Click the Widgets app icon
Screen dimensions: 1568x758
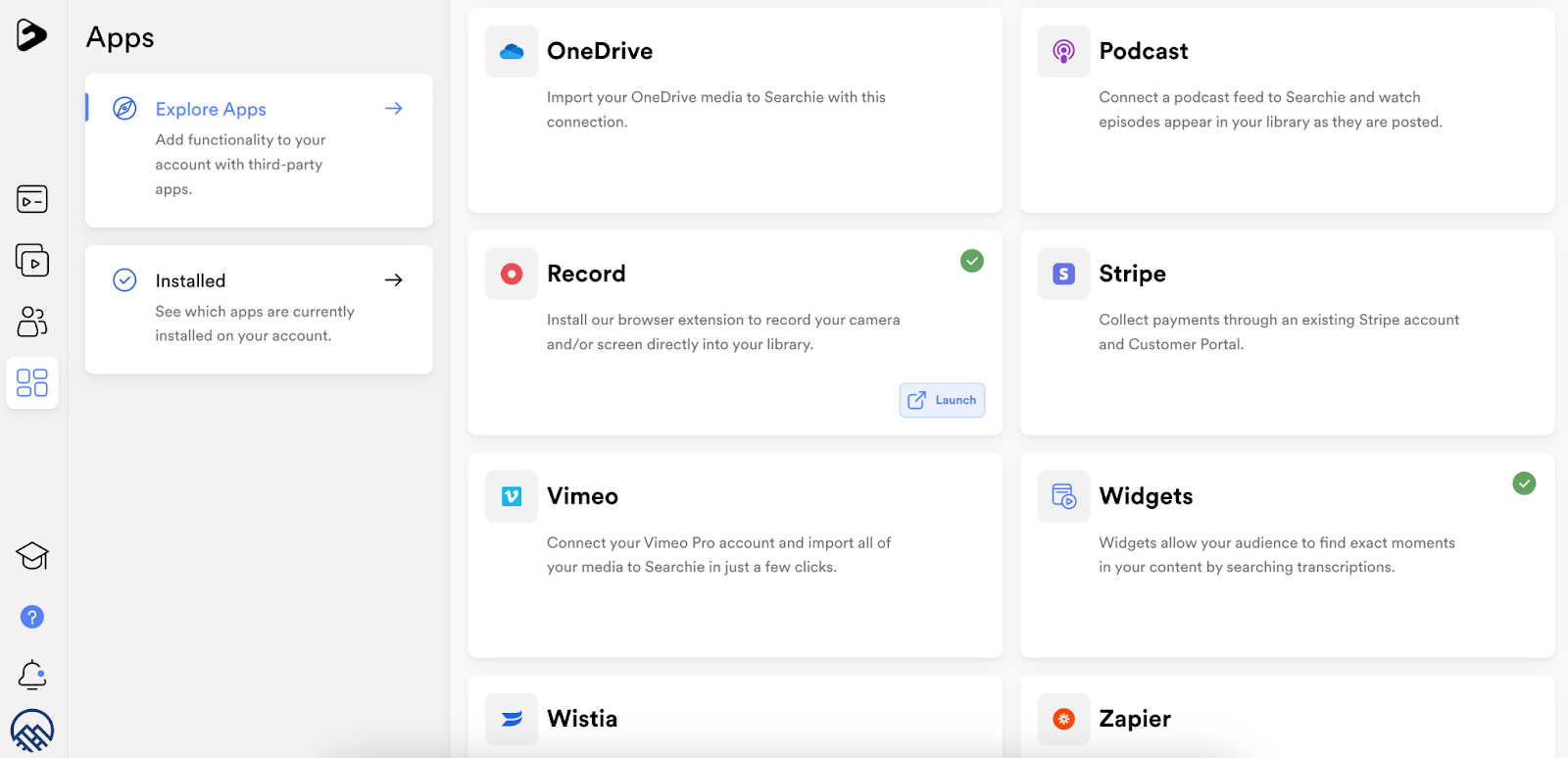[1063, 496]
